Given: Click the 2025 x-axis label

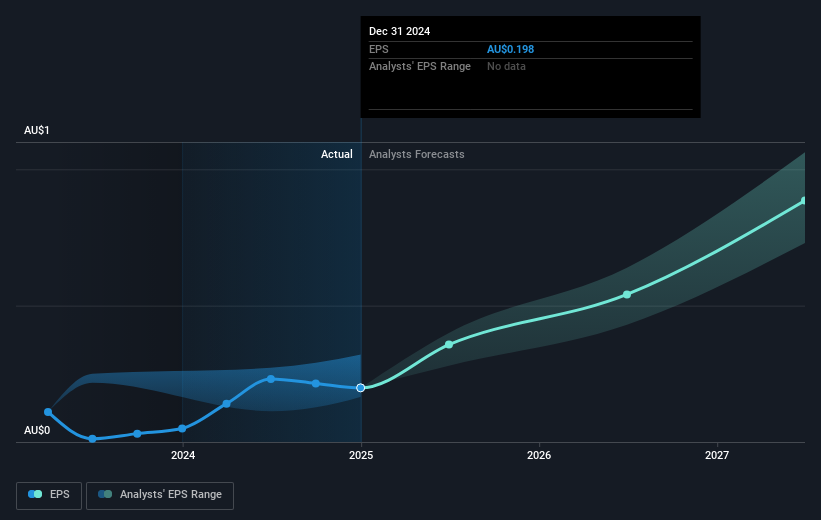Looking at the screenshot, I should pos(361,456).
